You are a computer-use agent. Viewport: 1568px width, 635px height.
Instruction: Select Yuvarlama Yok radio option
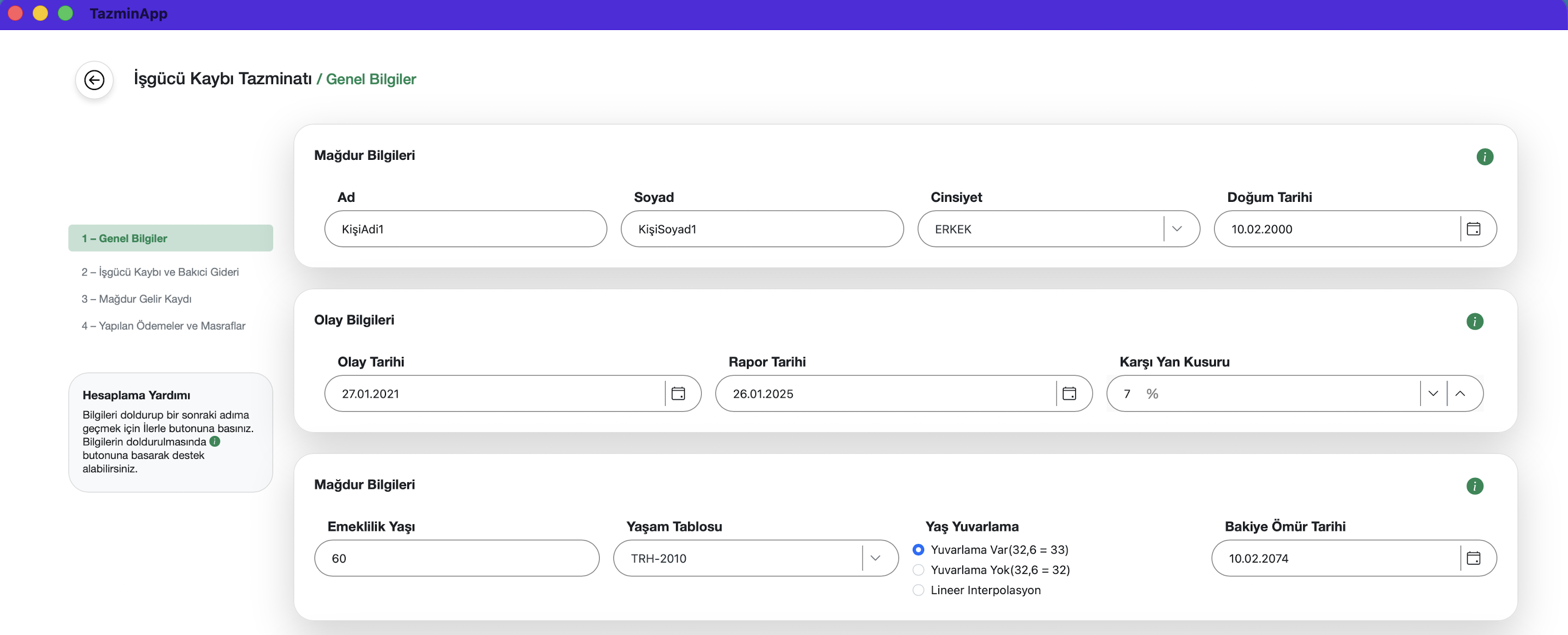(918, 570)
